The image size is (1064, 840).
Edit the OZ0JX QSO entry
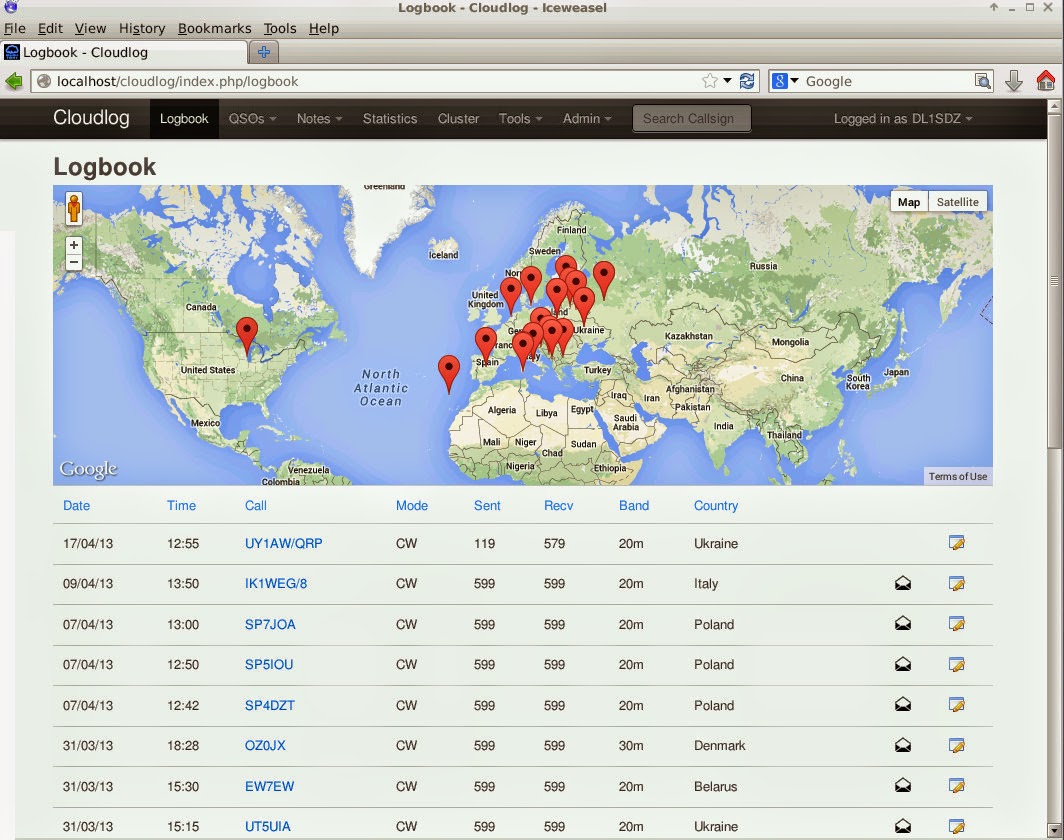click(x=957, y=746)
